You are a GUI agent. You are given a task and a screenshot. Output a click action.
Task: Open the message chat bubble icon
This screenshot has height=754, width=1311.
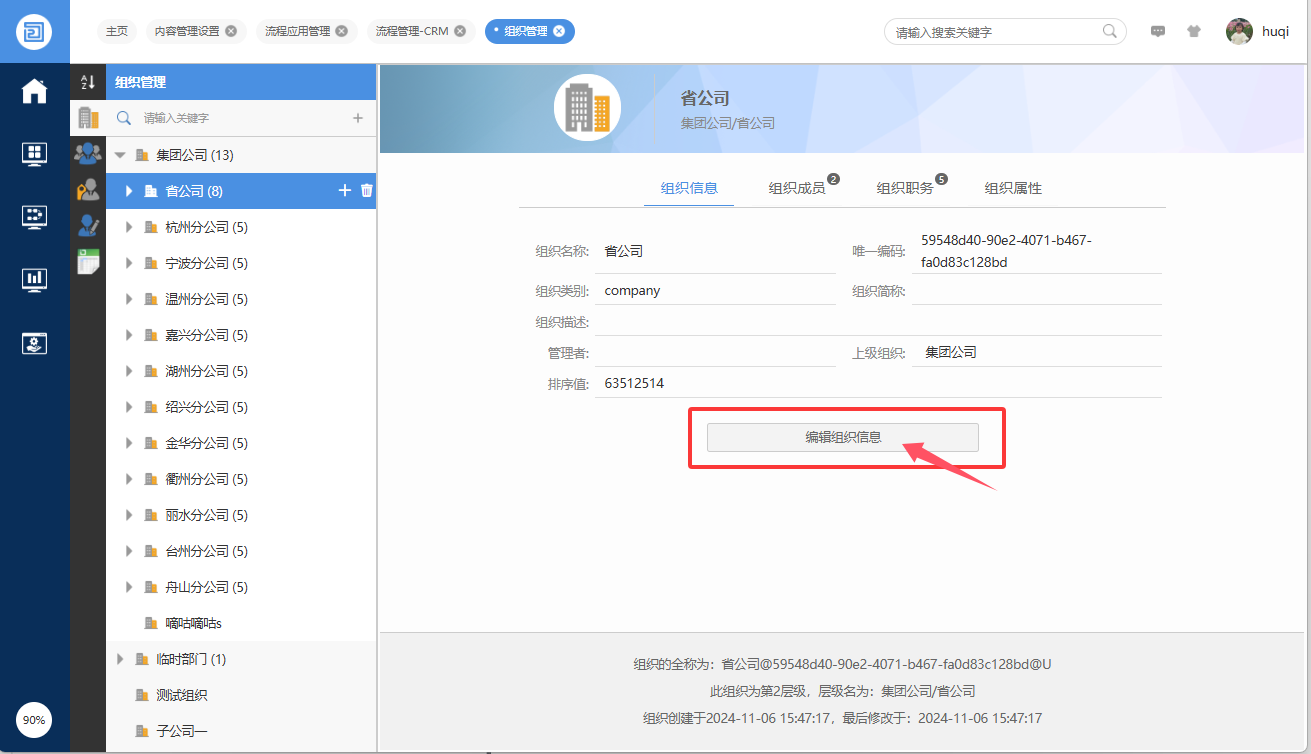point(1158,31)
